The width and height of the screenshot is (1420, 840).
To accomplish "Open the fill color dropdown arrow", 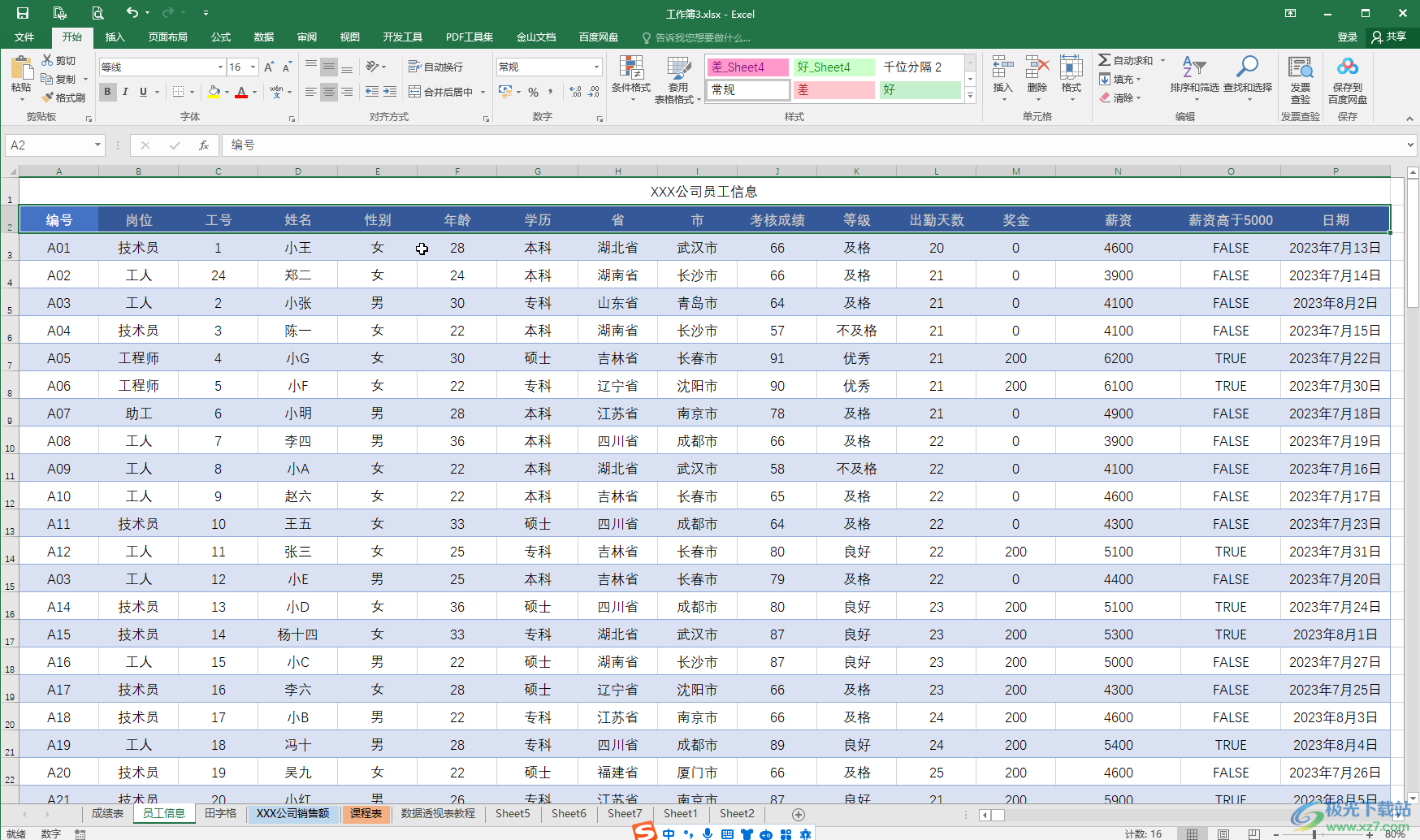I will click(x=227, y=92).
